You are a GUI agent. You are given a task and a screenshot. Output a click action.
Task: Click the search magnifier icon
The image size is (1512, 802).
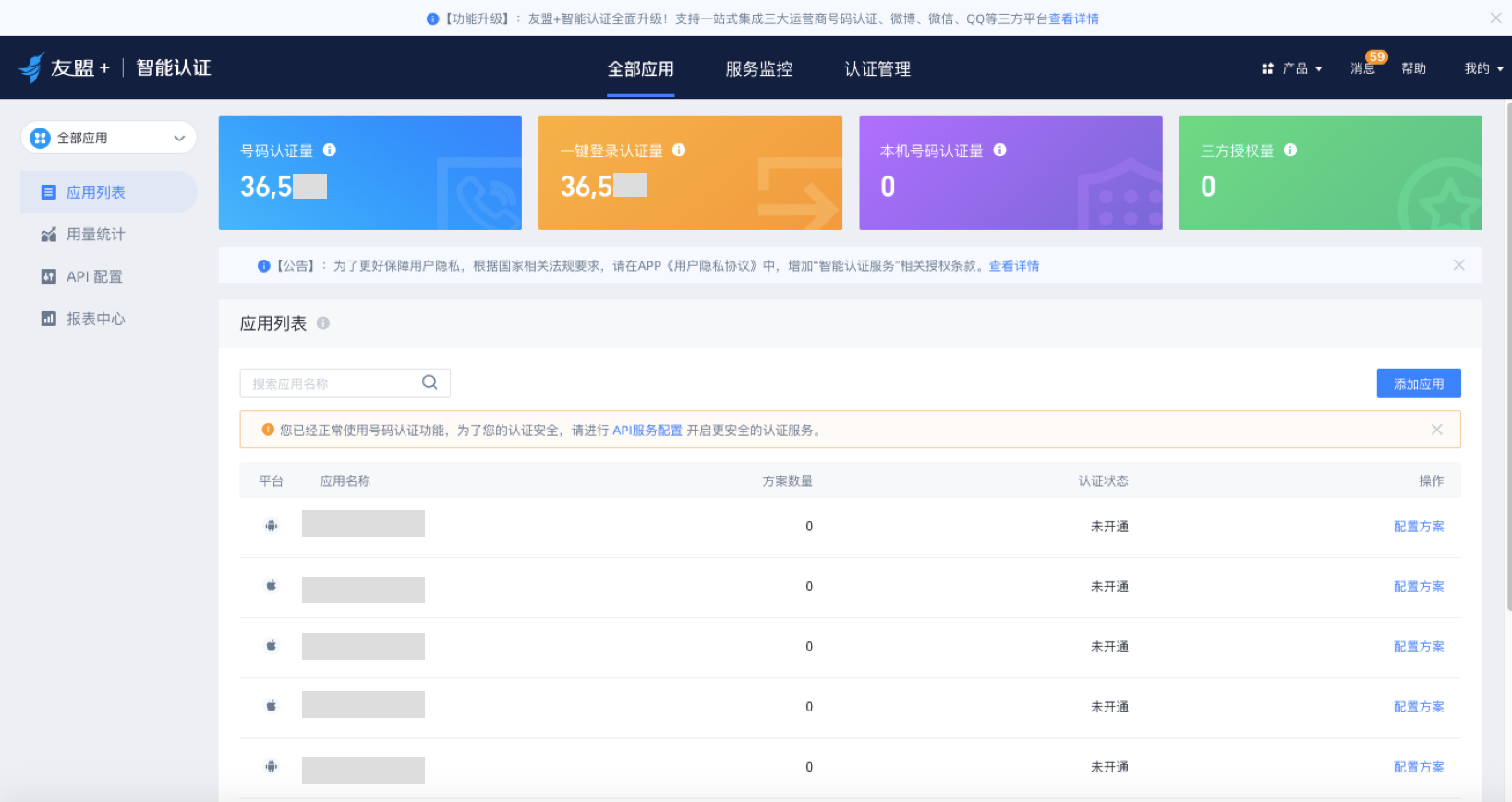click(x=429, y=383)
